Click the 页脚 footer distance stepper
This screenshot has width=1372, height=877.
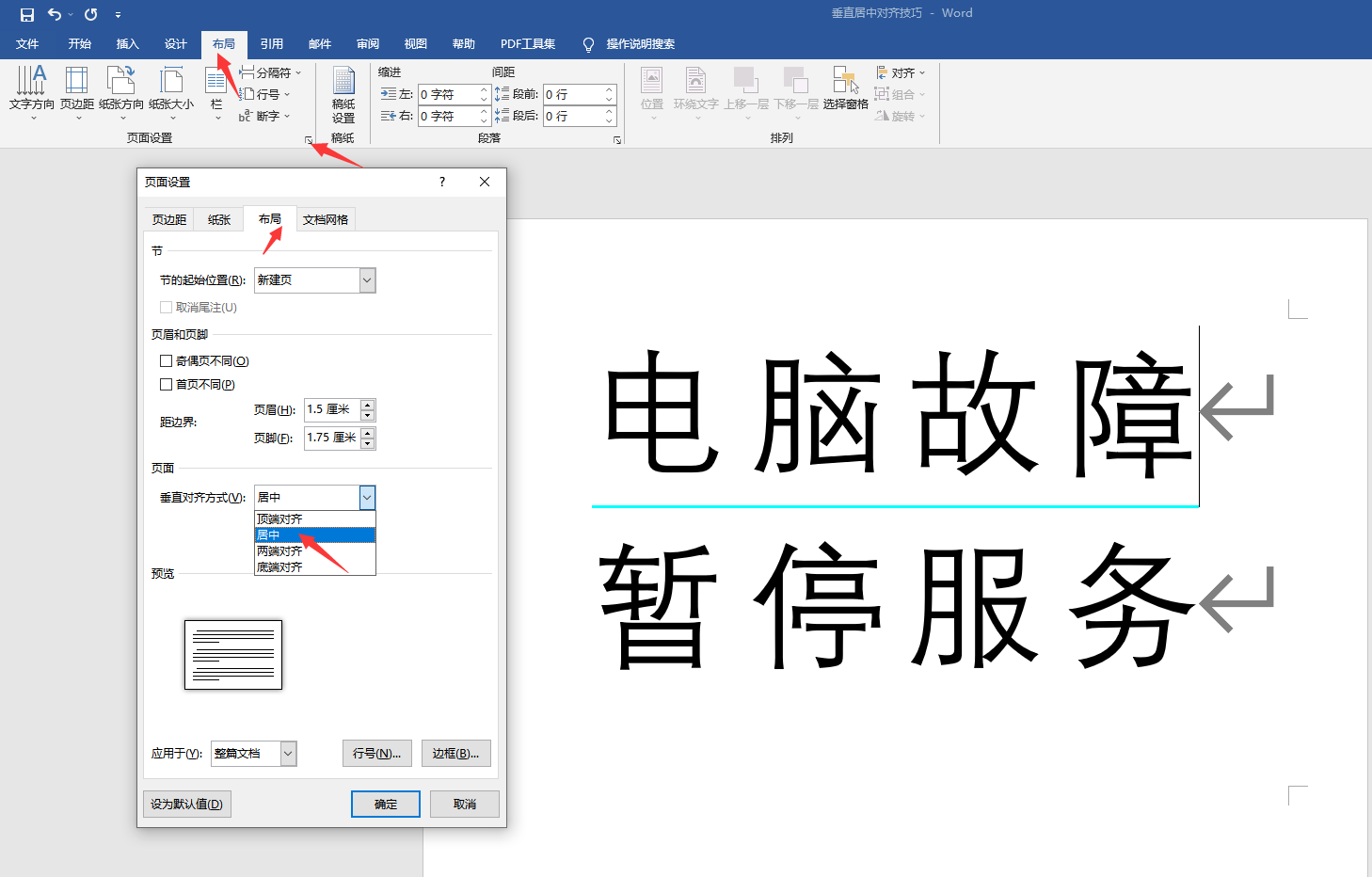tap(368, 438)
